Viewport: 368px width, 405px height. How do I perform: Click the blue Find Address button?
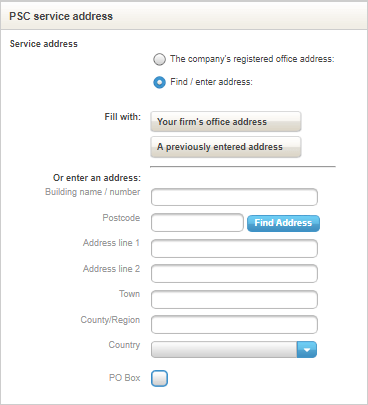[x=283, y=223]
